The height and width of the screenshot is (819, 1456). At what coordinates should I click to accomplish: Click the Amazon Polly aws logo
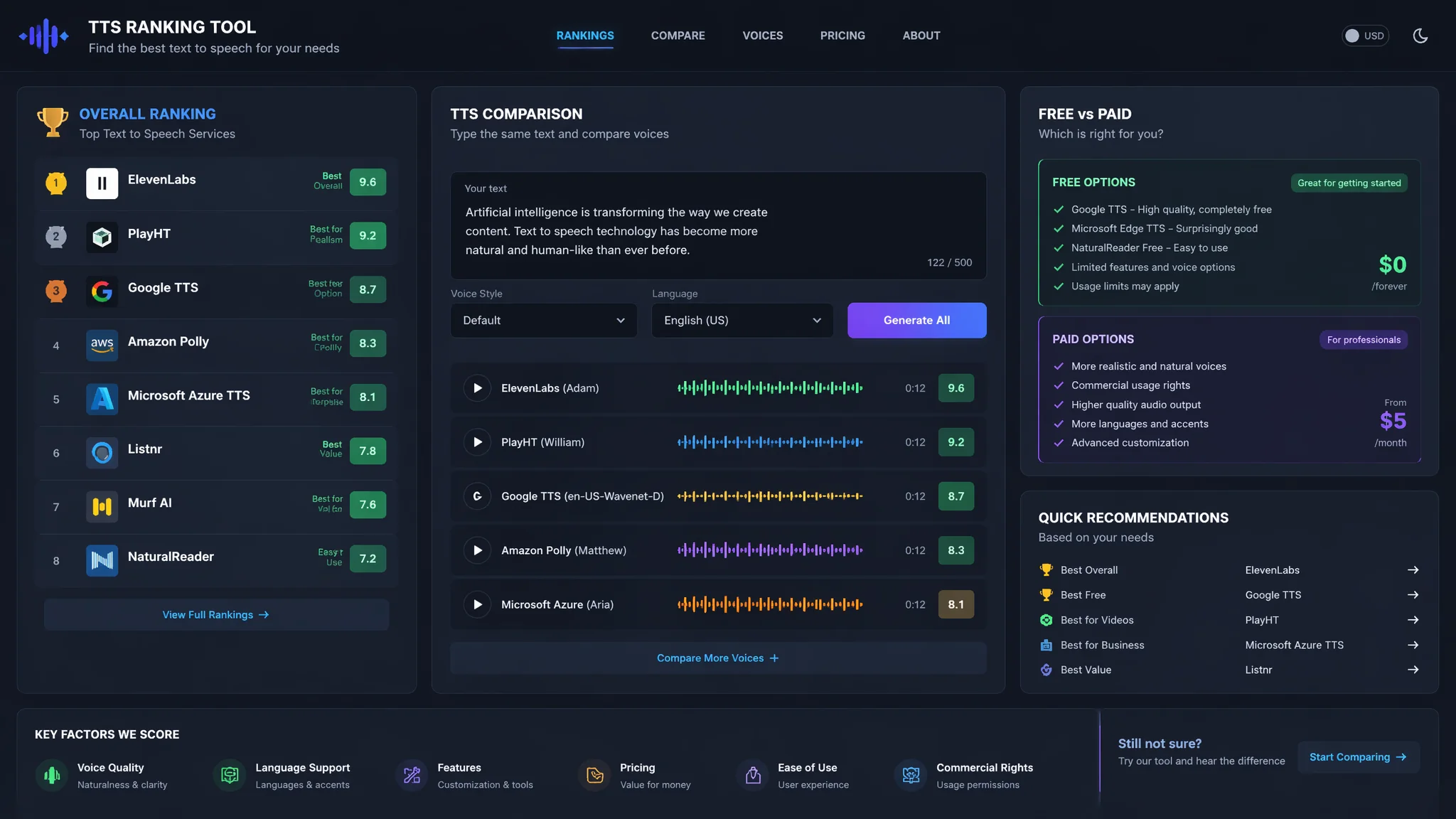point(102,345)
